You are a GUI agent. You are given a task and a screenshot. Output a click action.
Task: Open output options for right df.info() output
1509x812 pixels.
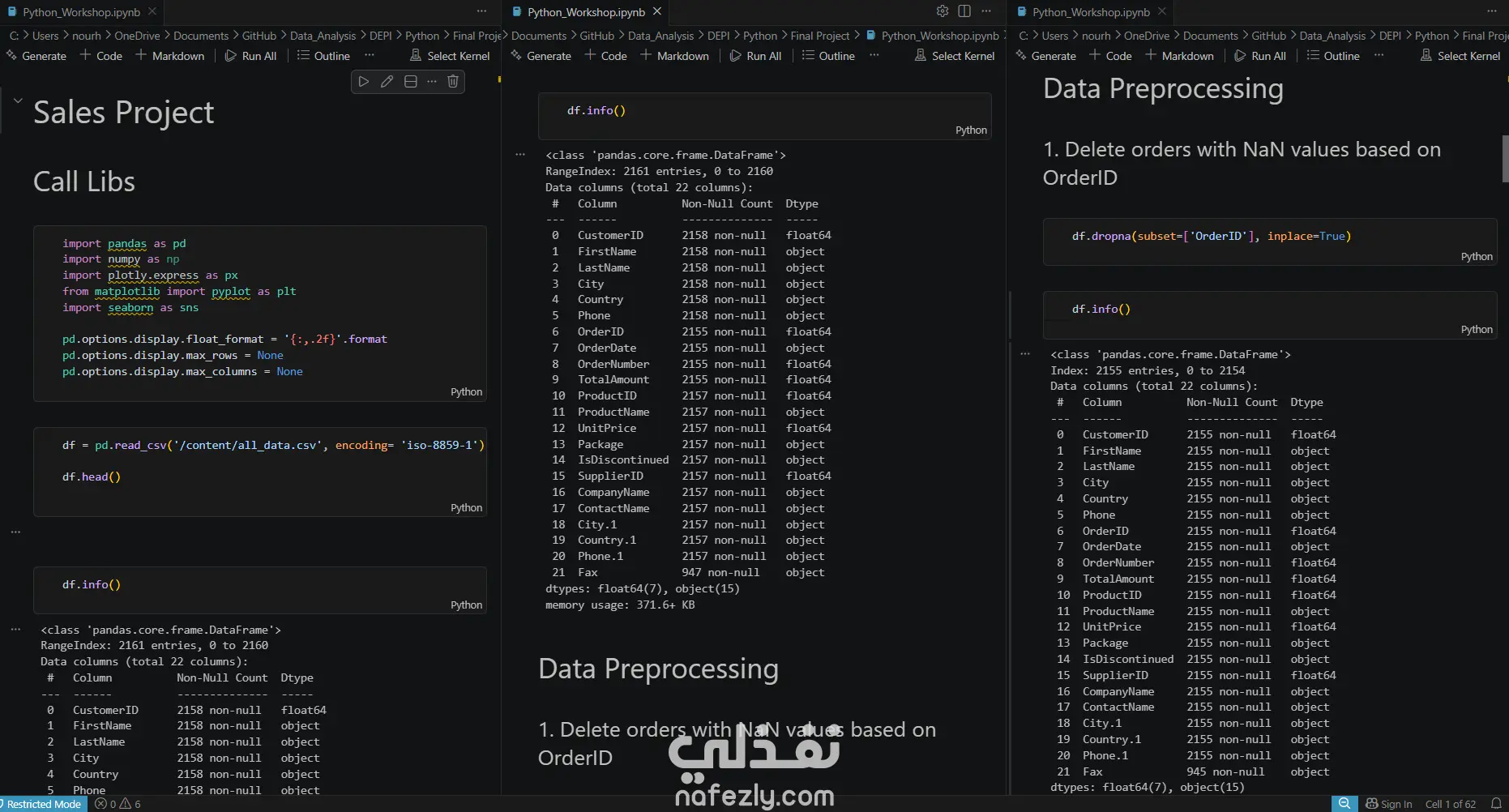1025,354
